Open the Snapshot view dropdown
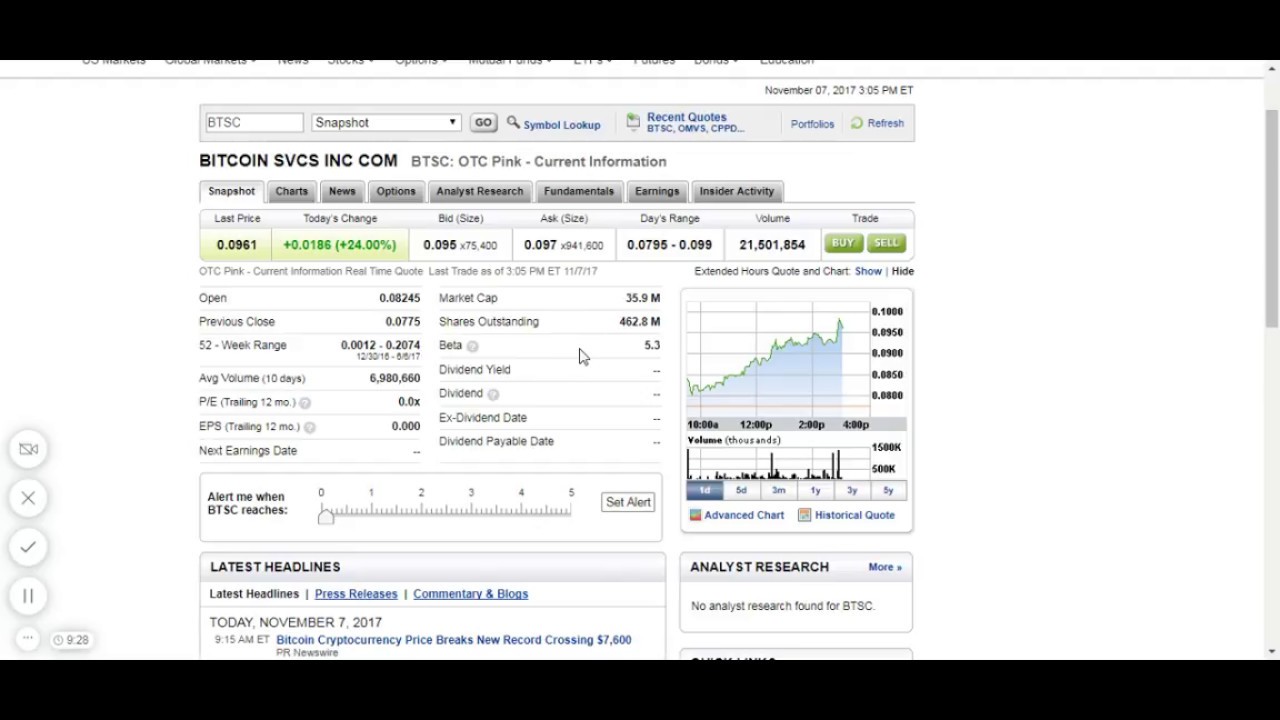Viewport: 1280px width, 720px height. tap(386, 123)
